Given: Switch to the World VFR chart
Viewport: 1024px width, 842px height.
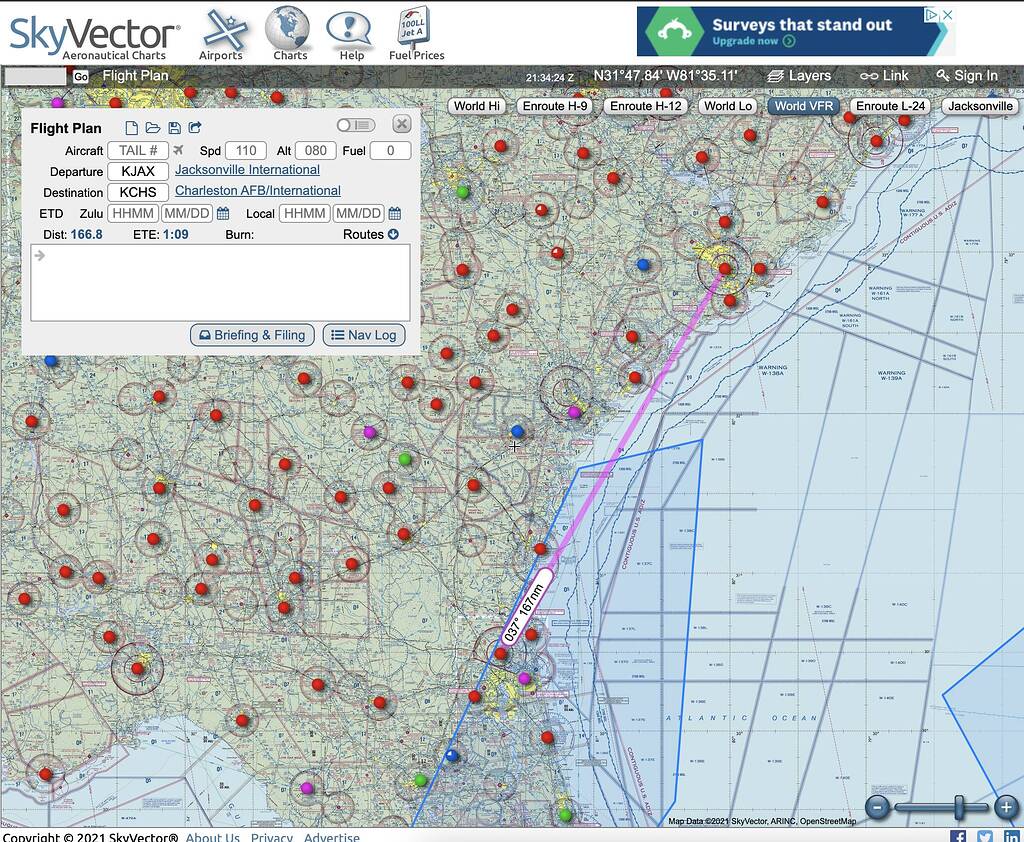Looking at the screenshot, I should 803,105.
